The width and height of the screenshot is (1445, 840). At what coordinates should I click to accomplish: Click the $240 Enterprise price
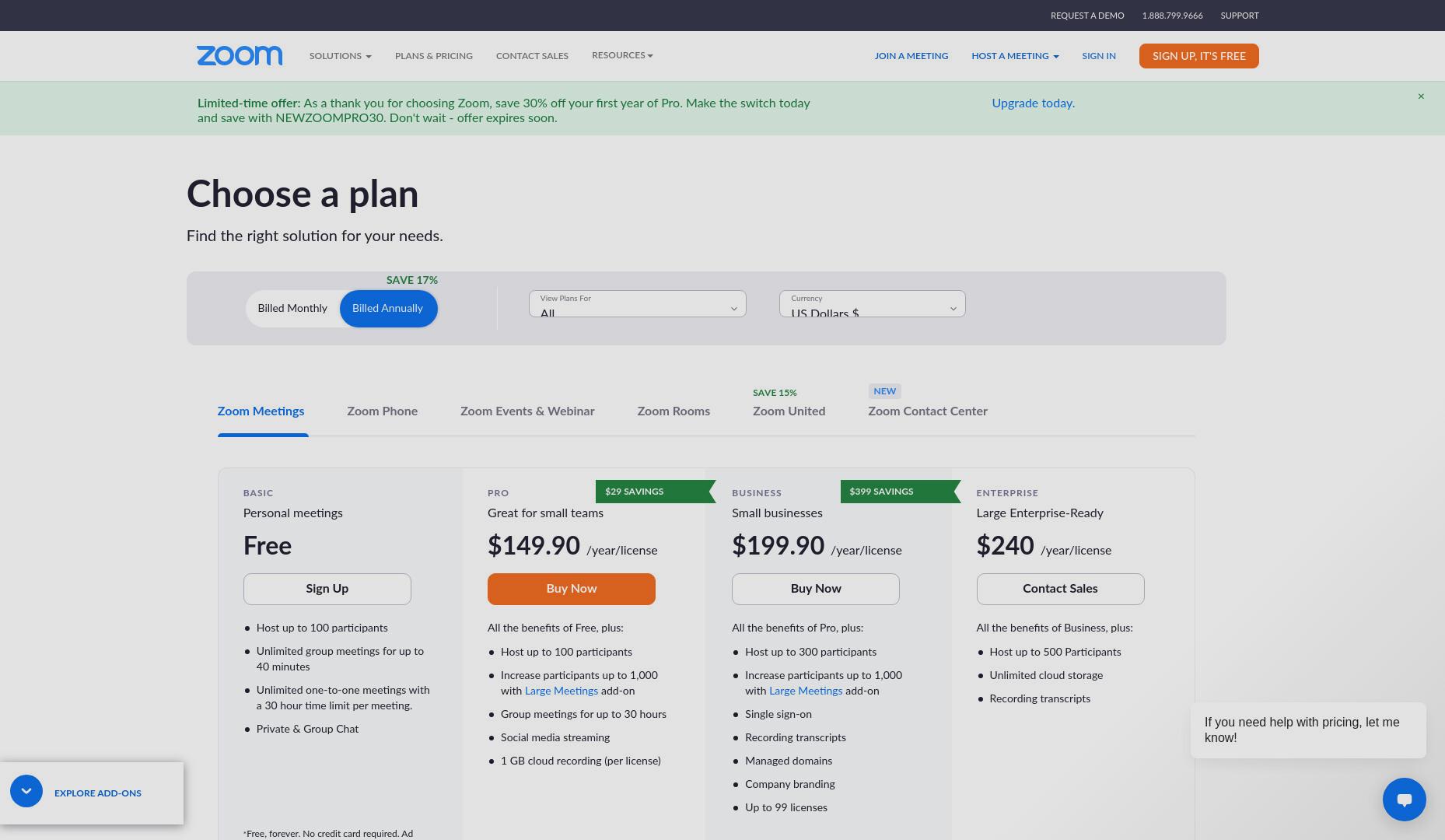coord(1005,545)
